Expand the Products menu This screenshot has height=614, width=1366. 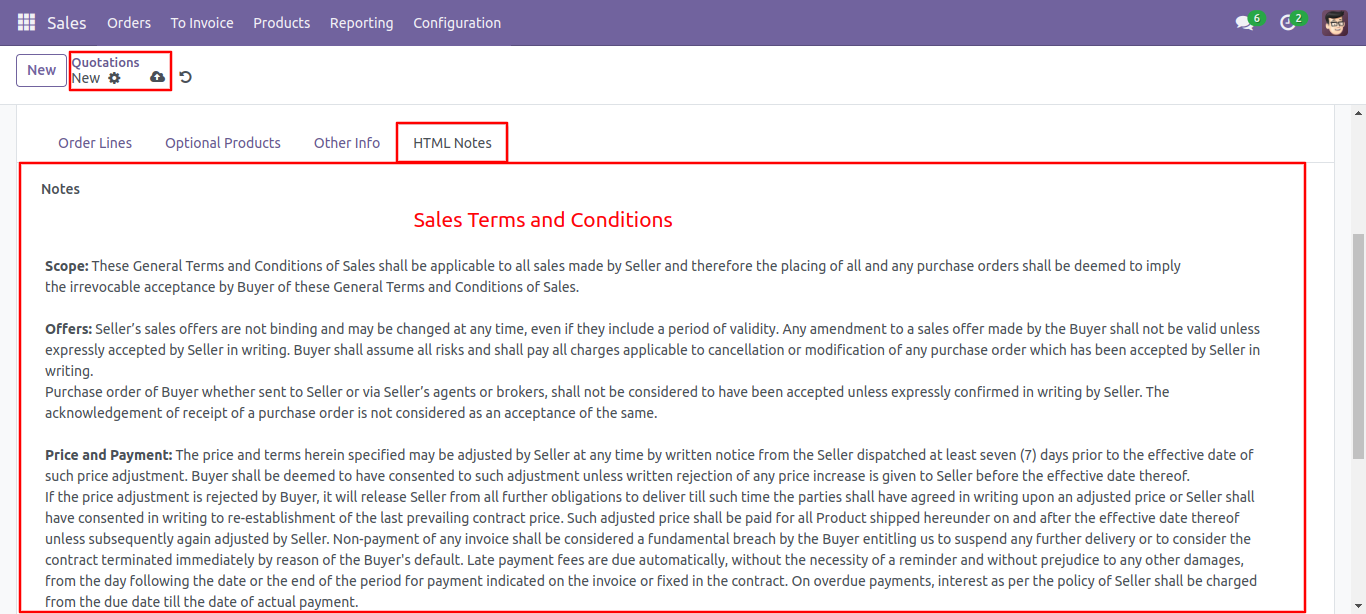click(x=281, y=22)
